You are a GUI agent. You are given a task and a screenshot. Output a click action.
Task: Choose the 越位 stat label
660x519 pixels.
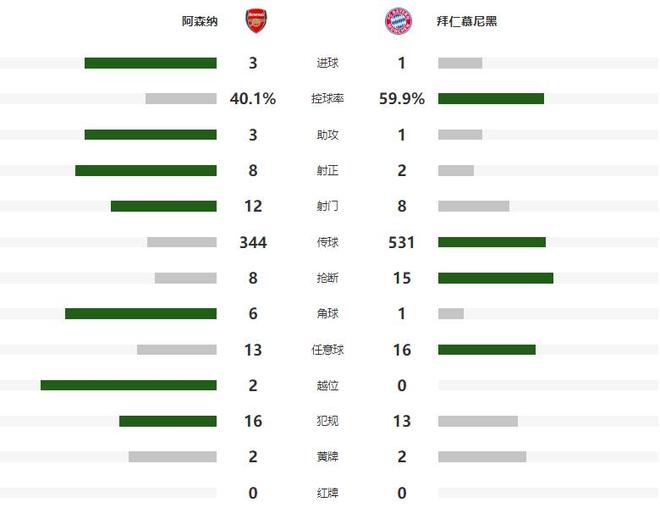pos(326,386)
